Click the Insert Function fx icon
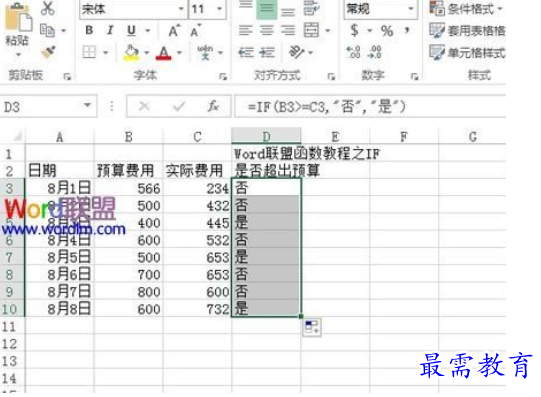The width and height of the screenshot is (541, 397). click(213, 106)
